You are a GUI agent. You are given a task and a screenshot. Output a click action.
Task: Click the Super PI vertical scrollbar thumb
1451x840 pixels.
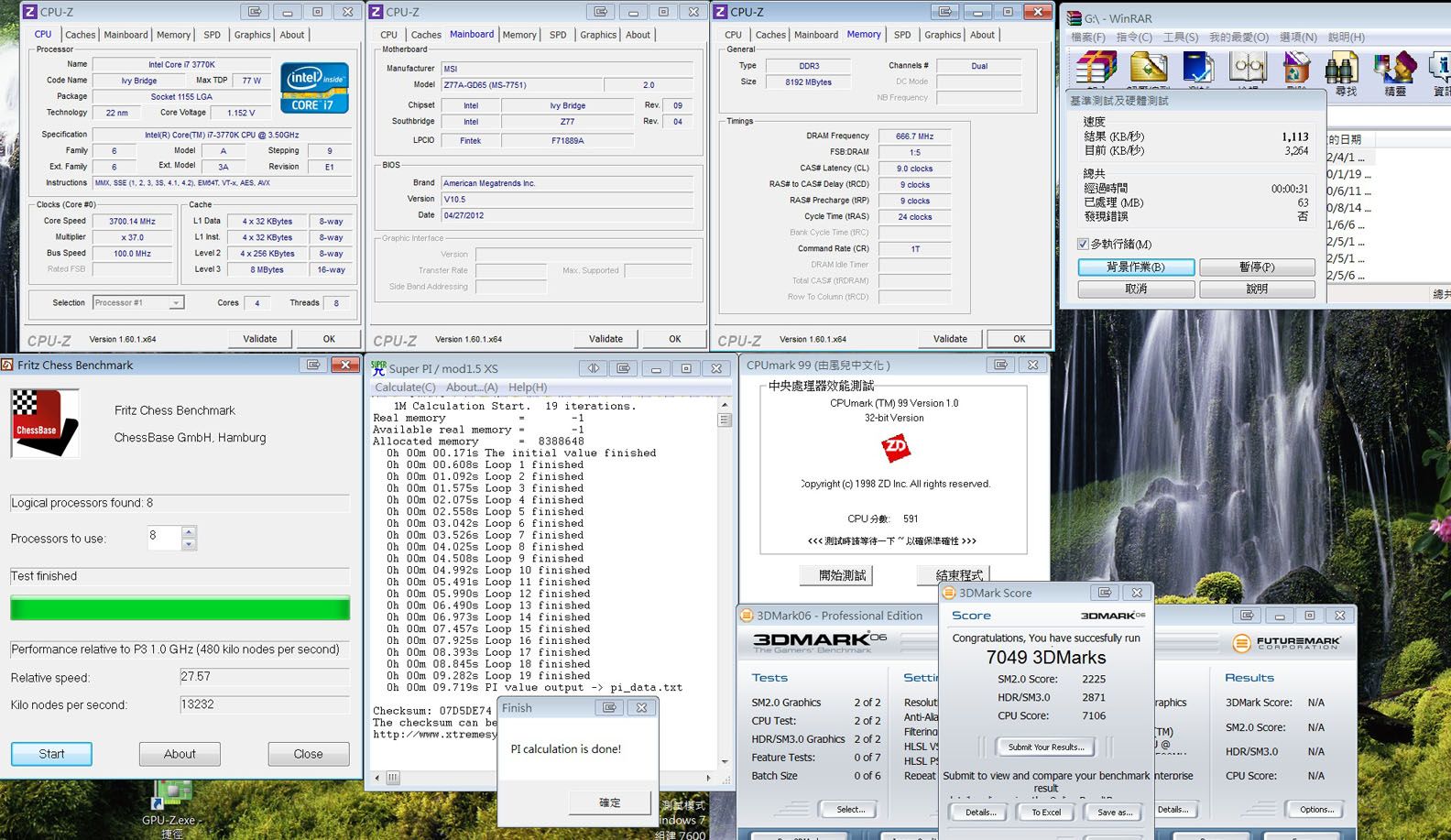[x=725, y=420]
